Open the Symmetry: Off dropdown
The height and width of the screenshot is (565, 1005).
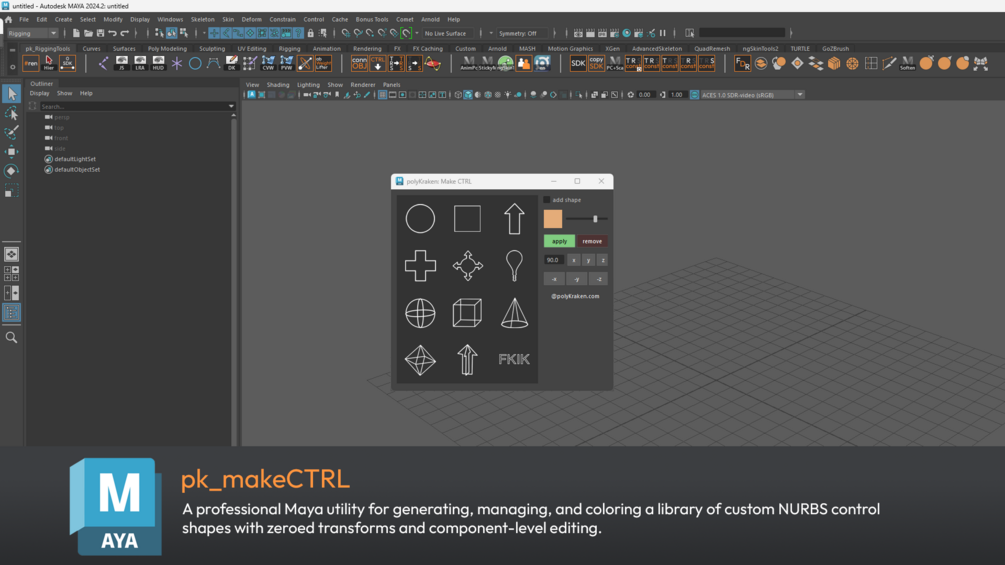[524, 33]
